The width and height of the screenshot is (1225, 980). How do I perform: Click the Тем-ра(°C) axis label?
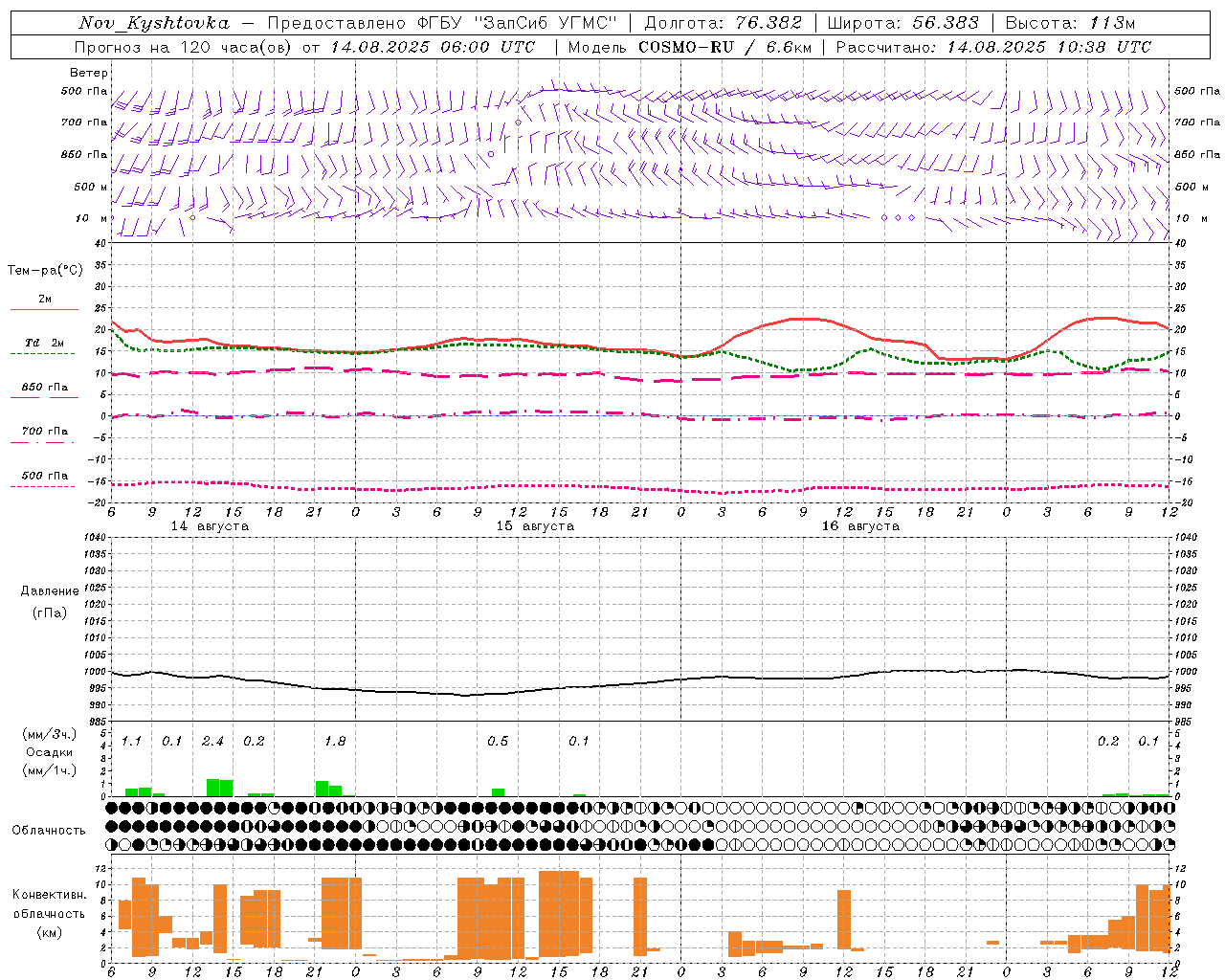tap(45, 271)
